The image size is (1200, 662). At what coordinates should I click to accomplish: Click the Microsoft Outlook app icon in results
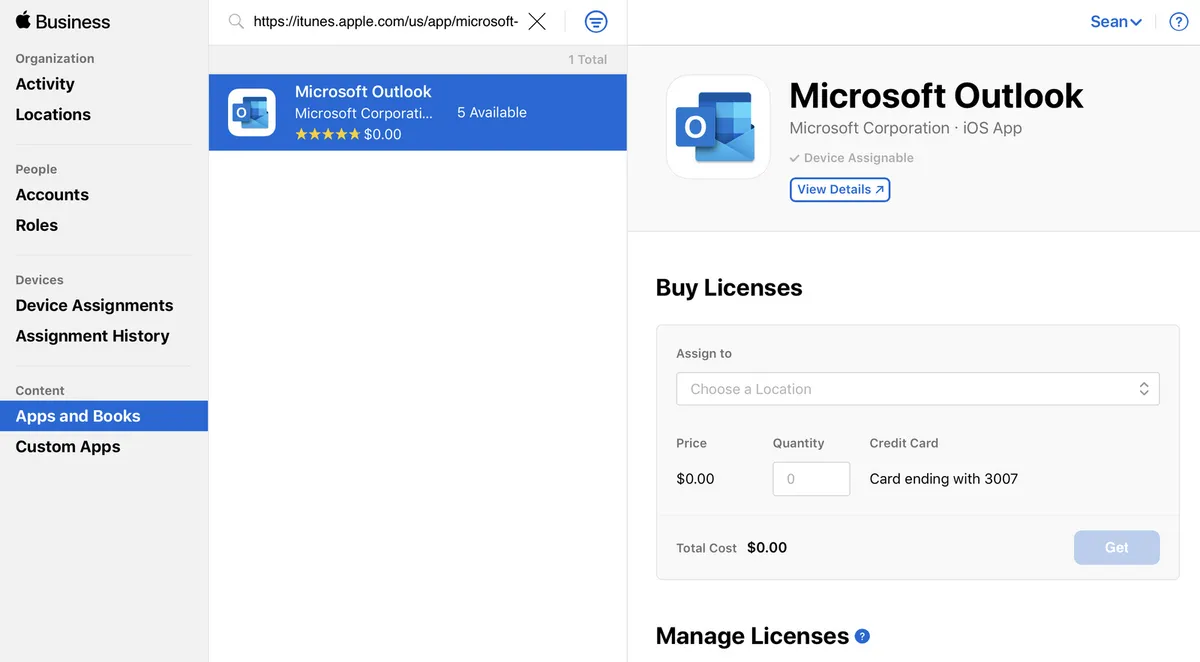[x=251, y=111]
